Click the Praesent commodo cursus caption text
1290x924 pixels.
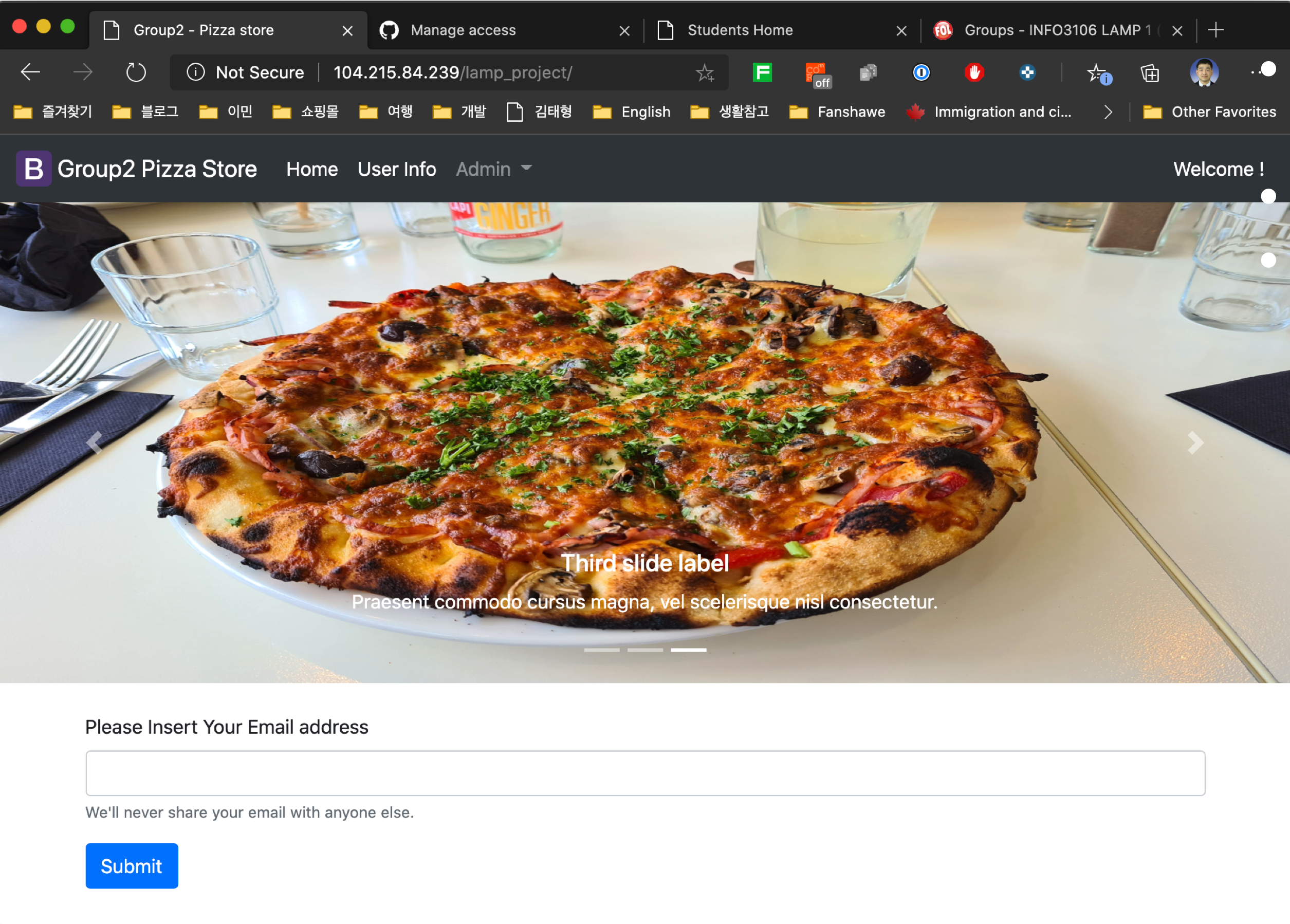[x=644, y=602]
